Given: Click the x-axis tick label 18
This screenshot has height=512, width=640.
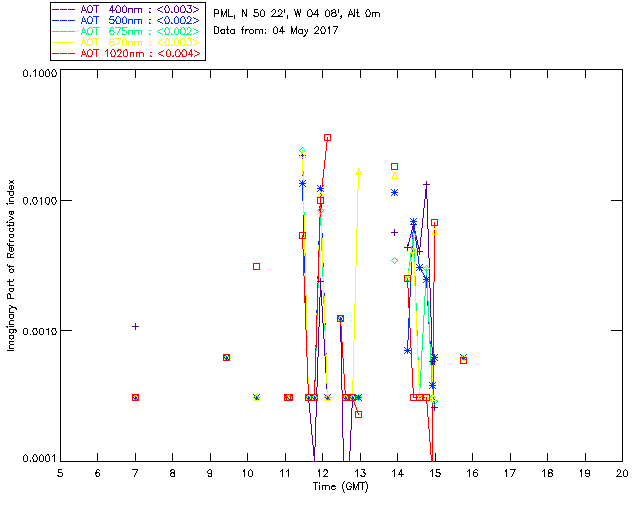Looking at the screenshot, I should click(x=548, y=473).
